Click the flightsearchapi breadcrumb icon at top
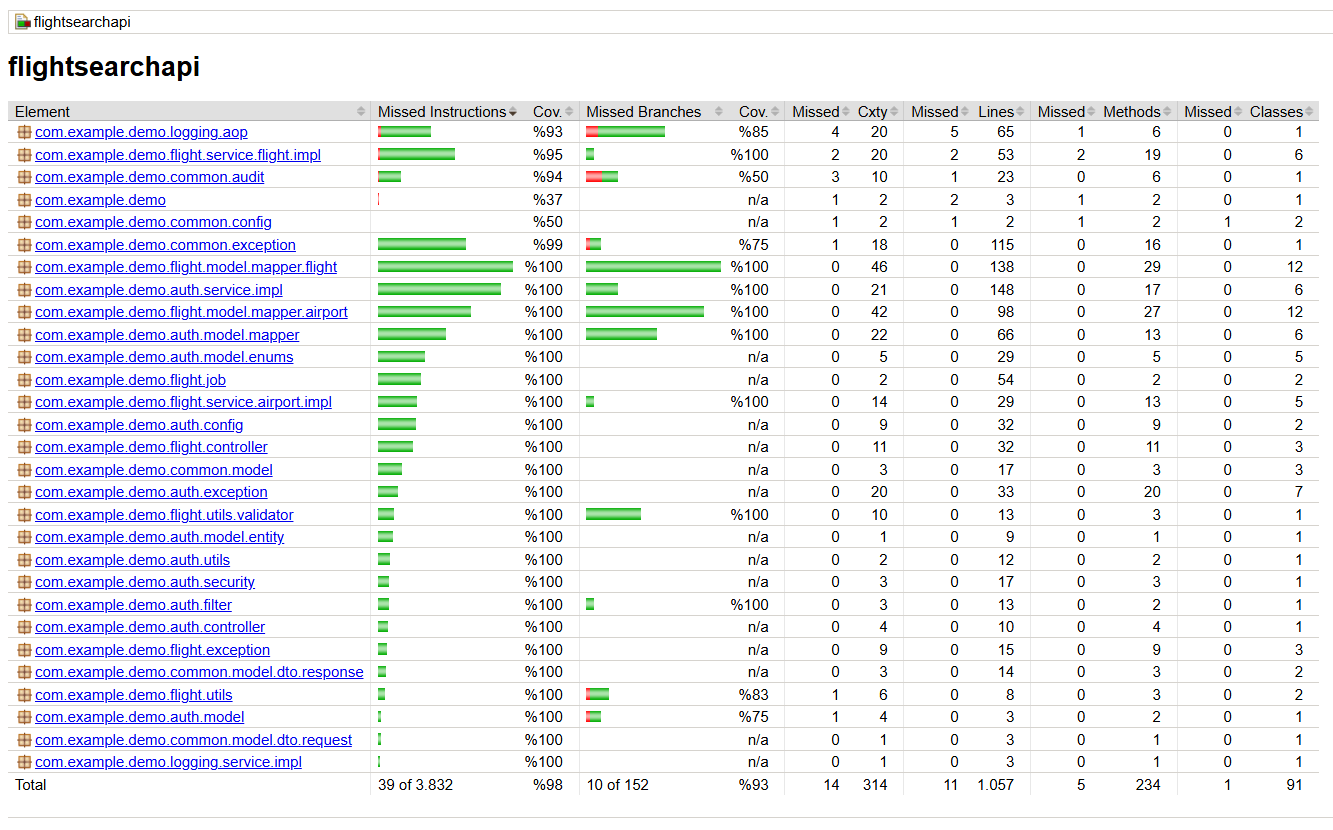 [22, 21]
